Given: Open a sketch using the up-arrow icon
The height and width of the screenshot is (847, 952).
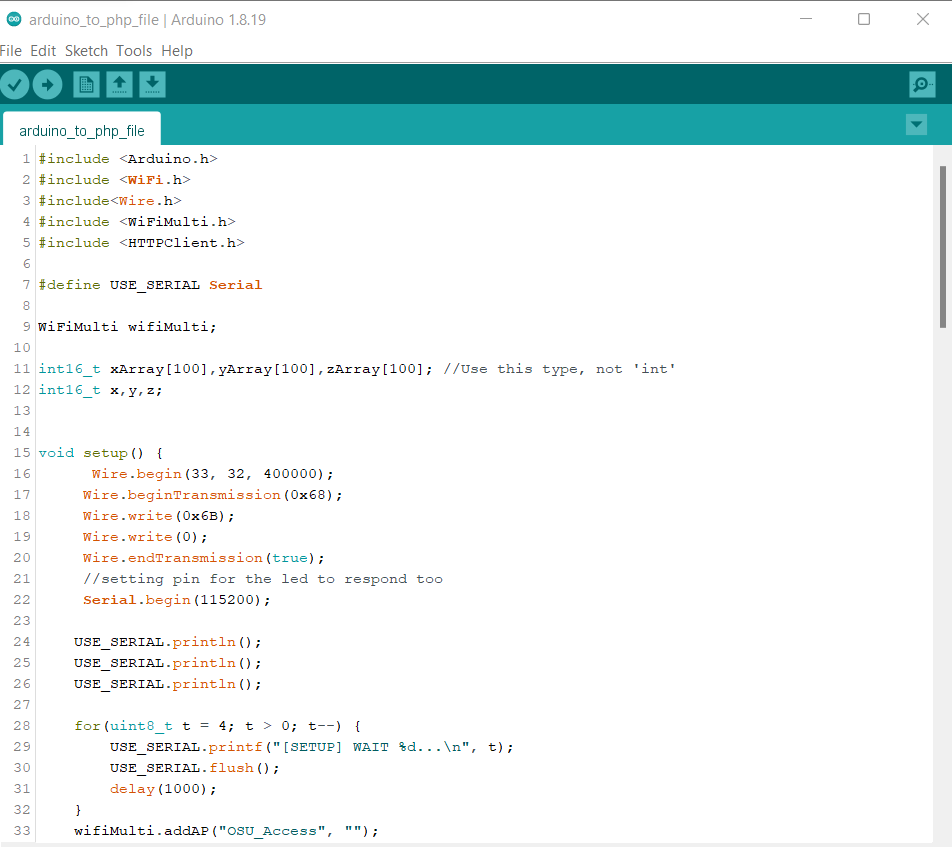Looking at the screenshot, I should pos(119,85).
